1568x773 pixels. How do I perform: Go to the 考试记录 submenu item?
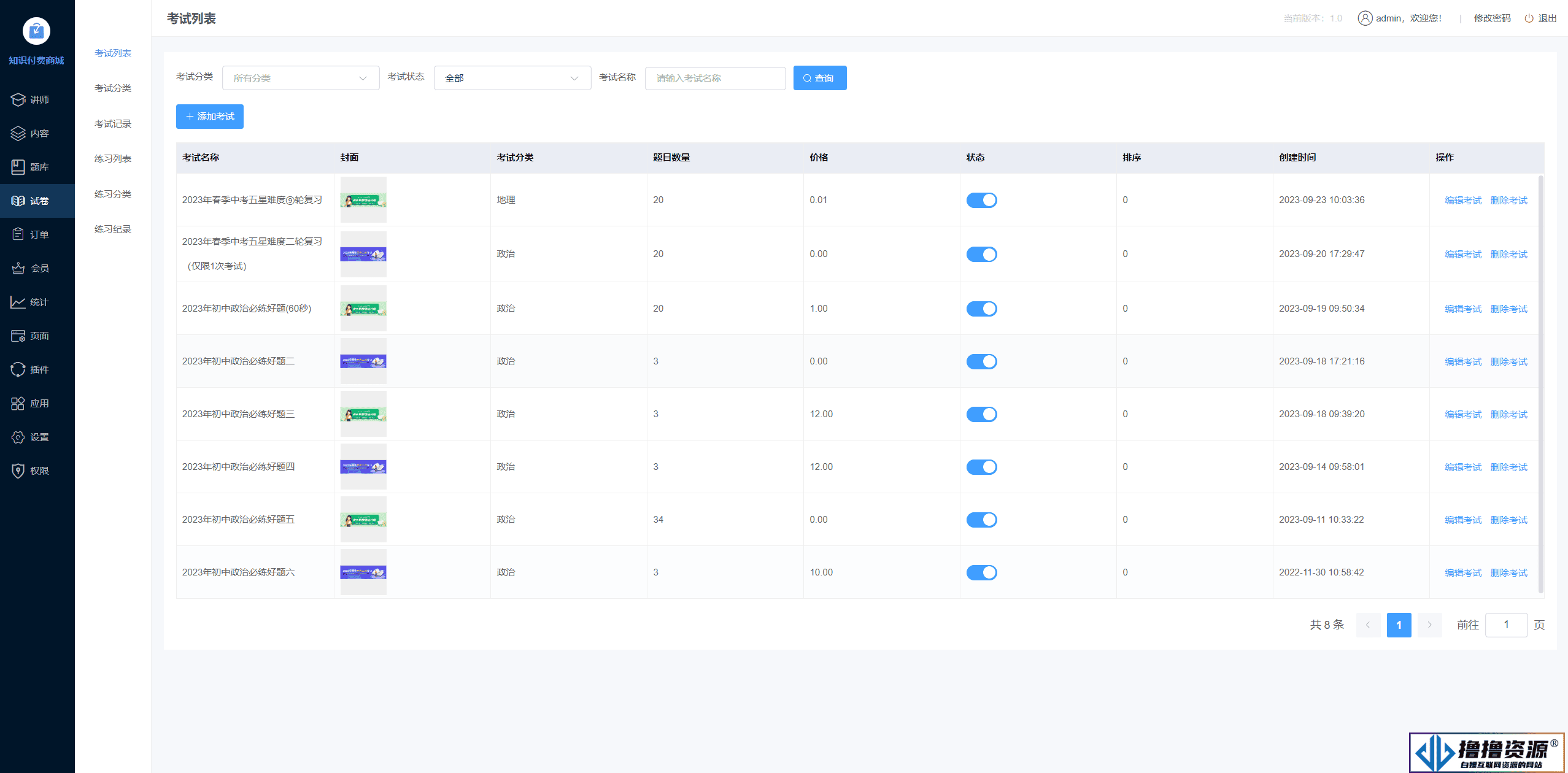point(113,124)
